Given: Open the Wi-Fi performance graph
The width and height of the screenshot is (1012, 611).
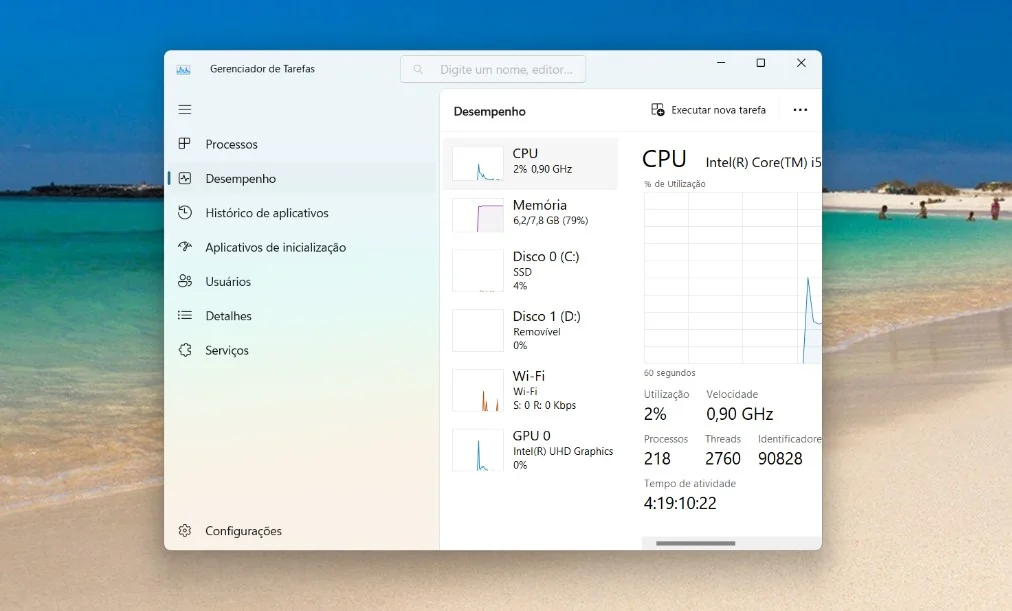Looking at the screenshot, I should pyautogui.click(x=530, y=390).
